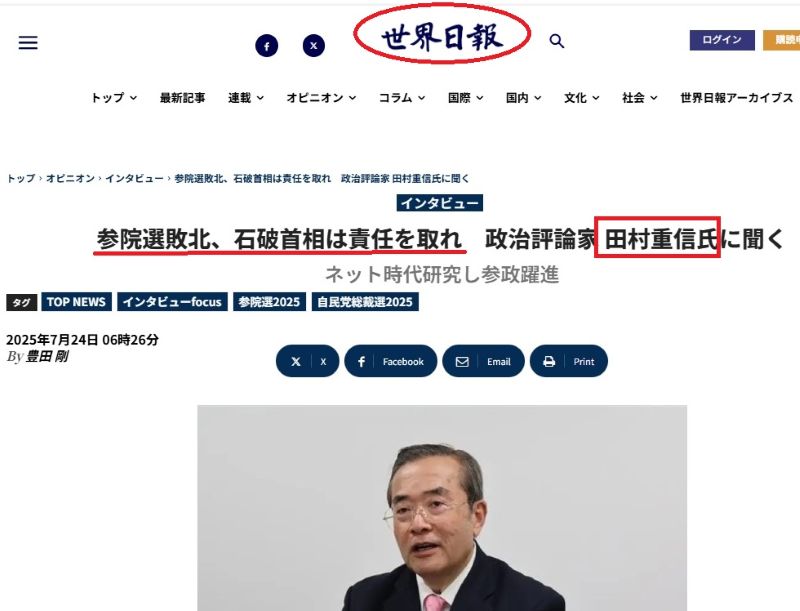Image resolution: width=800 pixels, height=611 pixels.
Task: Share article via X button
Action: pos(308,361)
